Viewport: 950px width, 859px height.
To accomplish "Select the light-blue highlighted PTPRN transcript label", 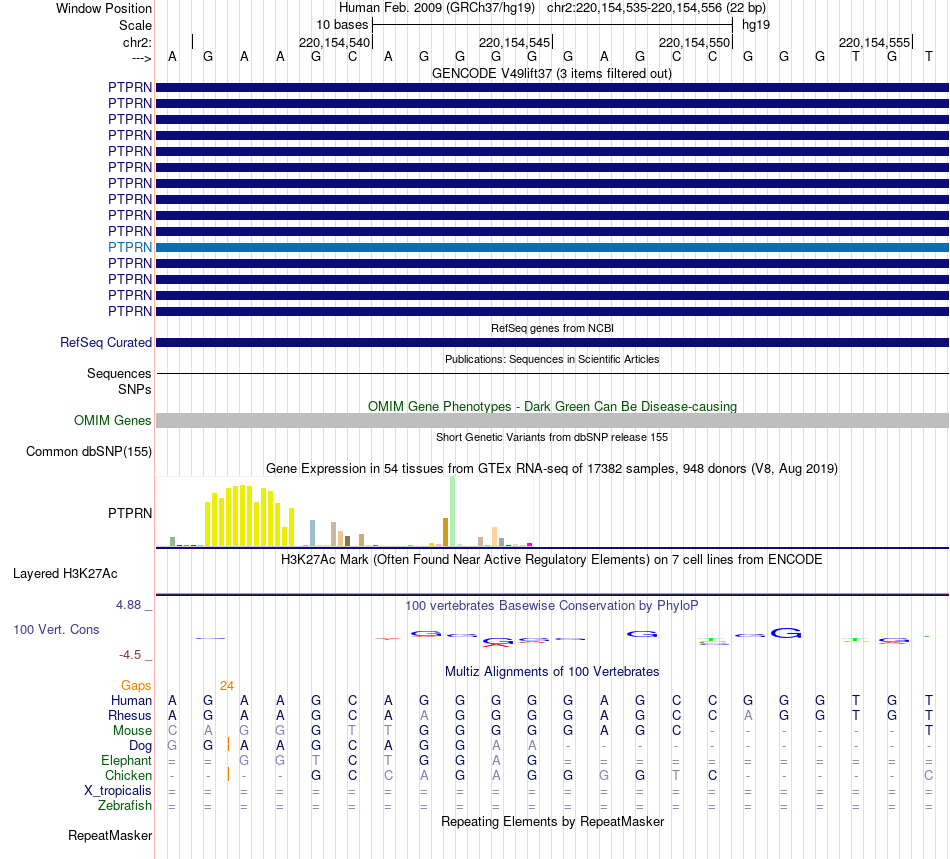I will 130,247.
